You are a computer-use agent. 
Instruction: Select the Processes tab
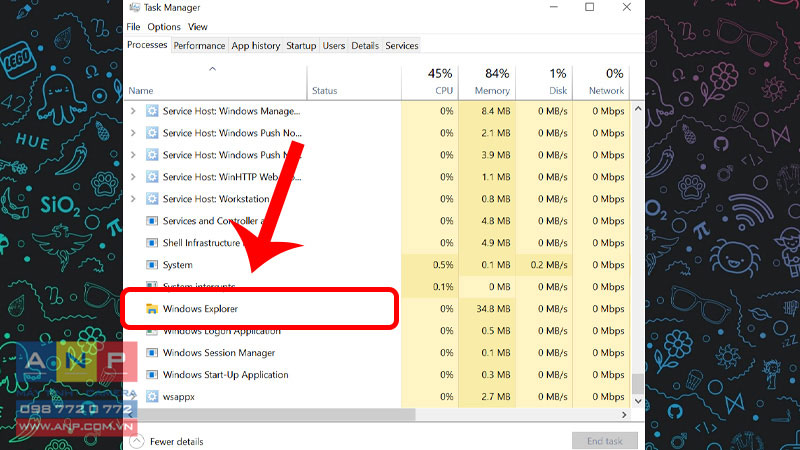[147, 45]
